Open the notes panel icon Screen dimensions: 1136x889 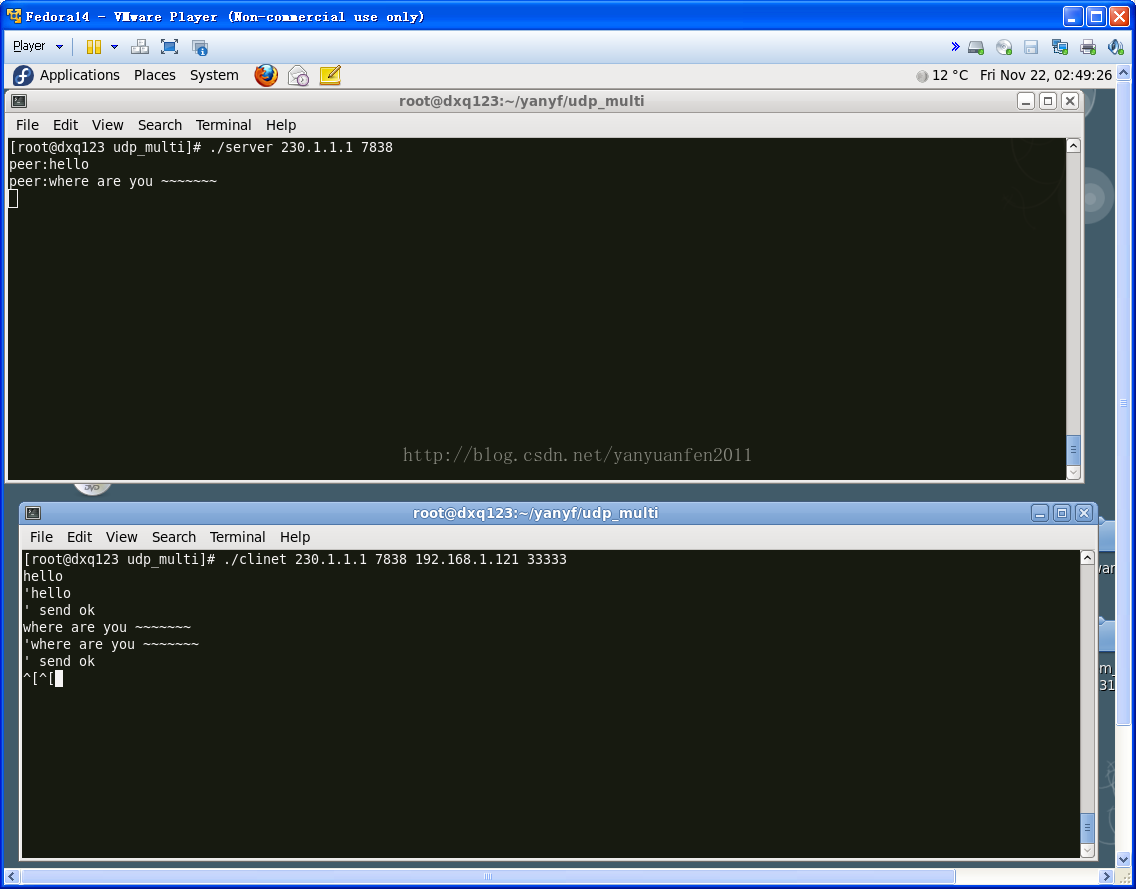click(330, 75)
